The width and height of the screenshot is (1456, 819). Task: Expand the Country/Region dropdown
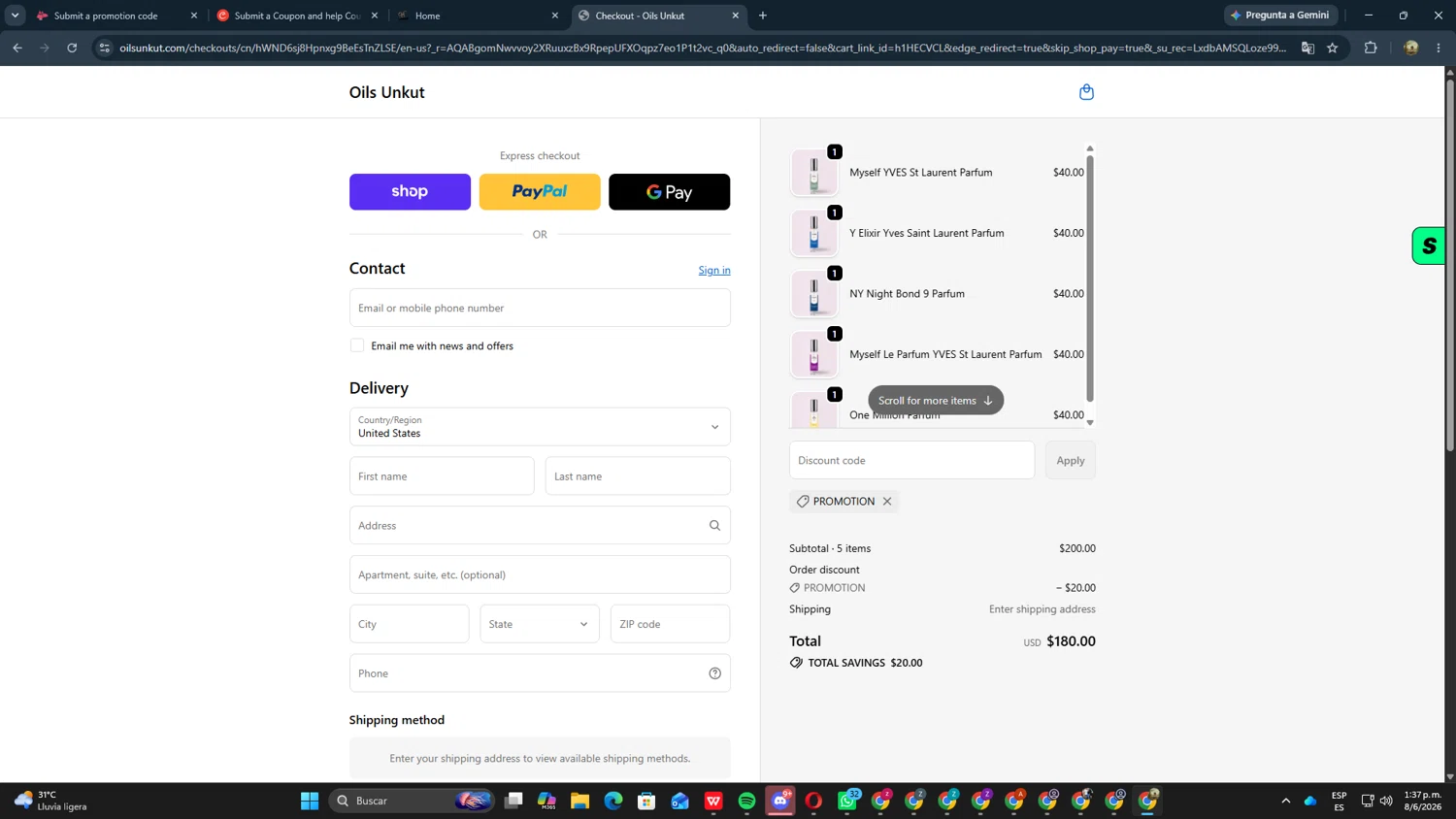coord(540,427)
